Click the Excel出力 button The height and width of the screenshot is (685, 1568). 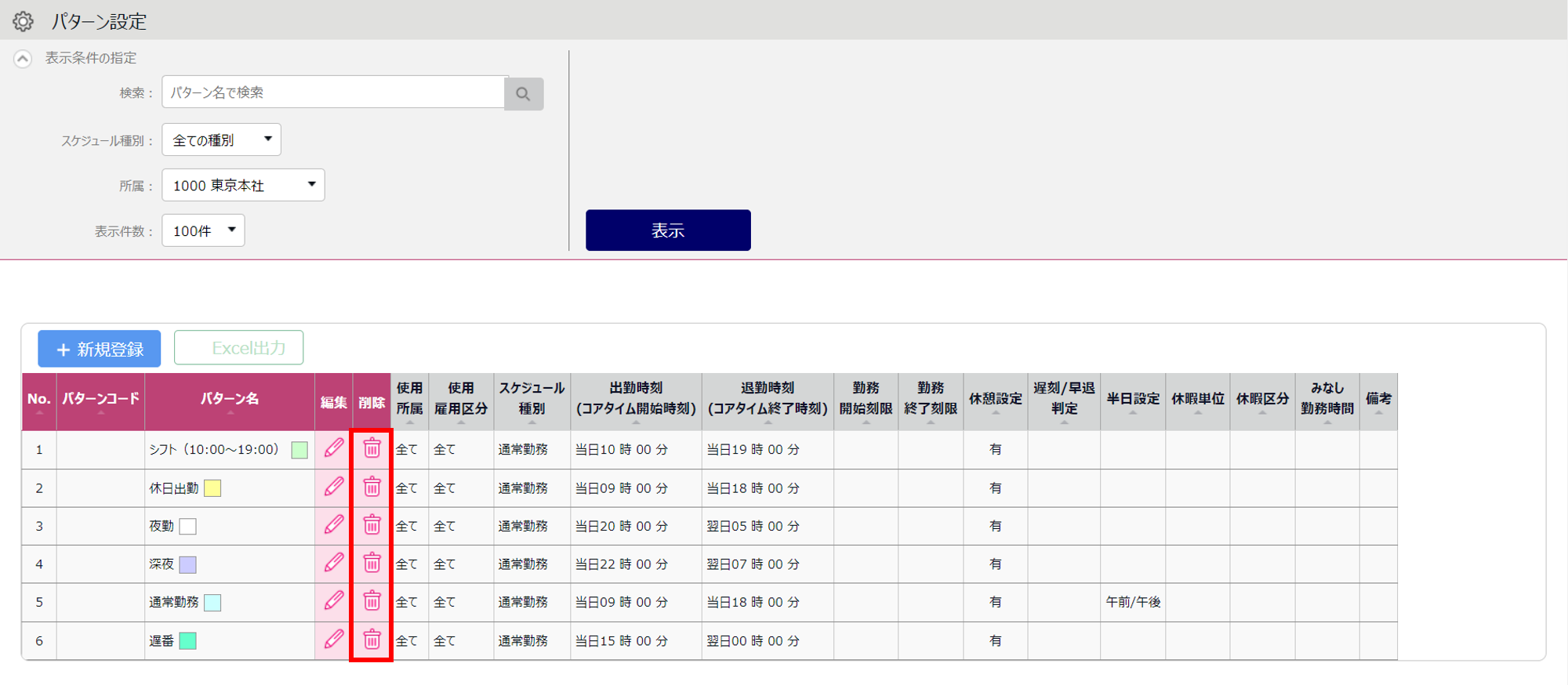pos(238,348)
